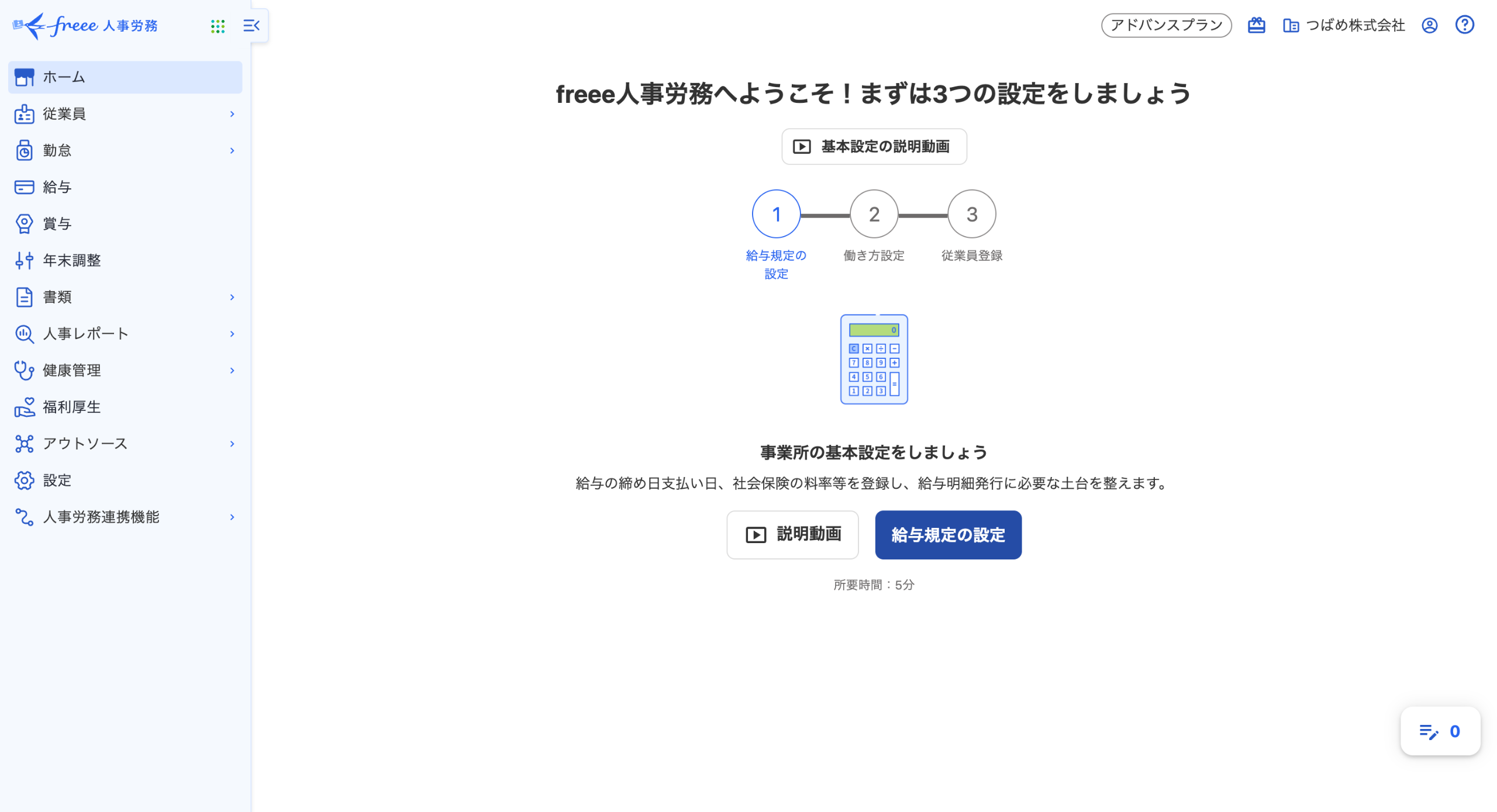Expand the 従業員 submenu chevron

(x=232, y=114)
